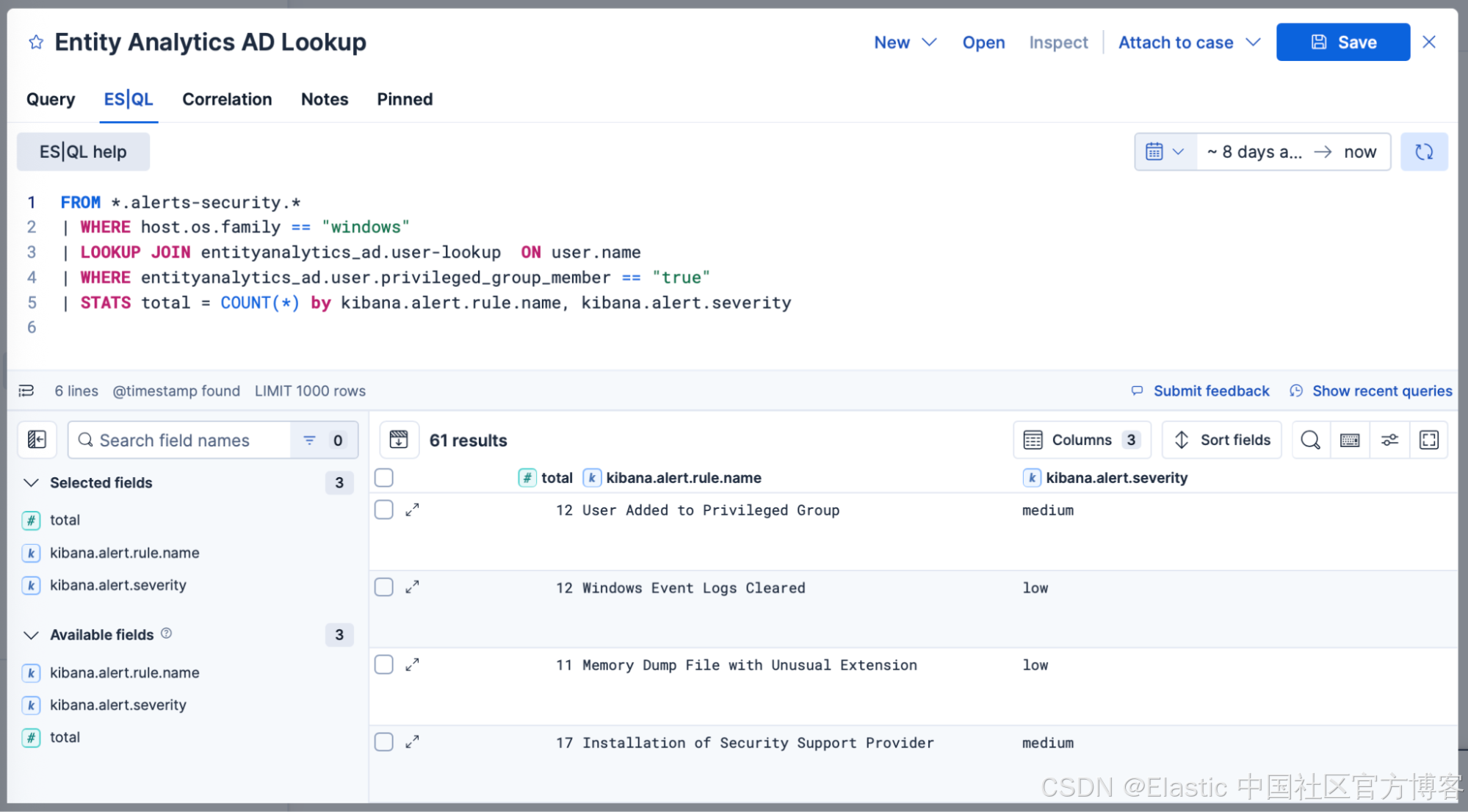The height and width of the screenshot is (812, 1468).
Task: Open the Notes tab
Action: [325, 99]
